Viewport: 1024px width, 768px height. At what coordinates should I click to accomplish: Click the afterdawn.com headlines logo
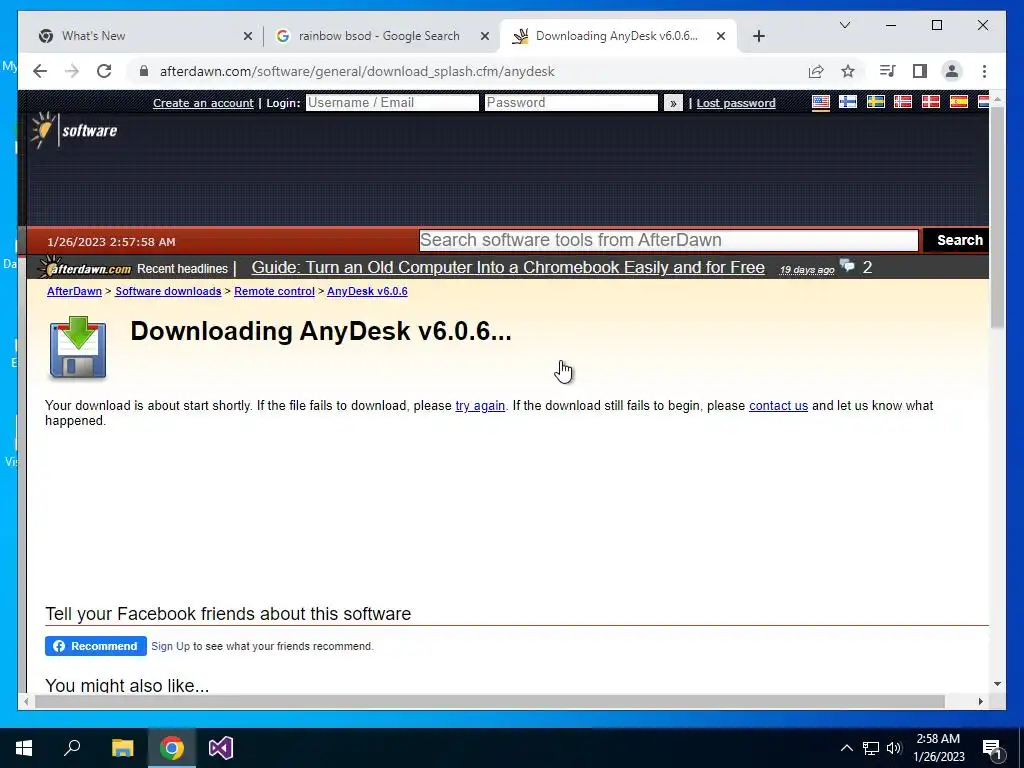tap(84, 267)
